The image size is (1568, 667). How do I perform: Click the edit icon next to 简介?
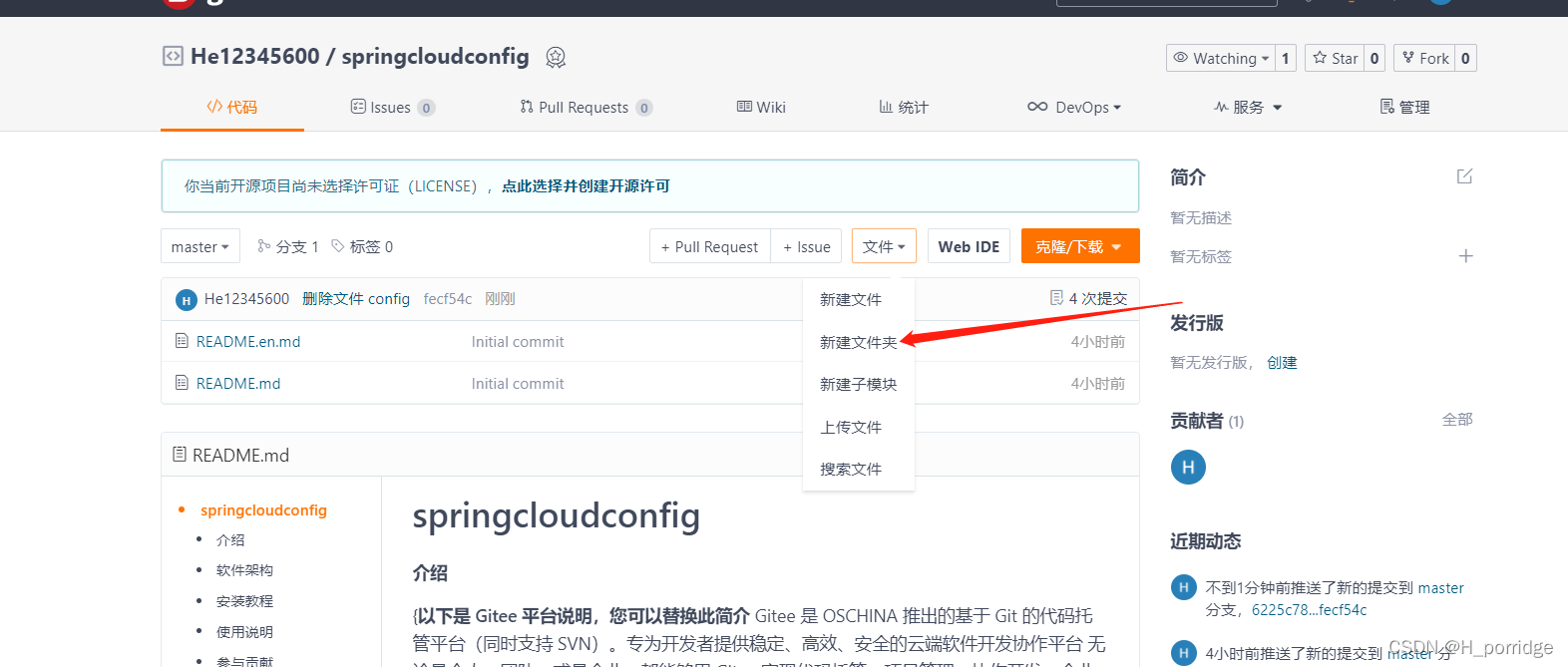(x=1464, y=176)
